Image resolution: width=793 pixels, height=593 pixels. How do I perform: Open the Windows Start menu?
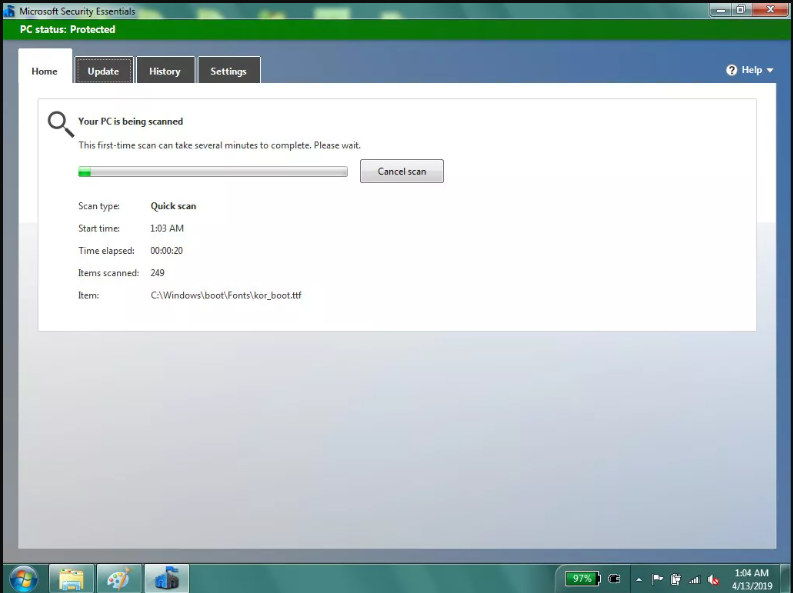[23, 579]
